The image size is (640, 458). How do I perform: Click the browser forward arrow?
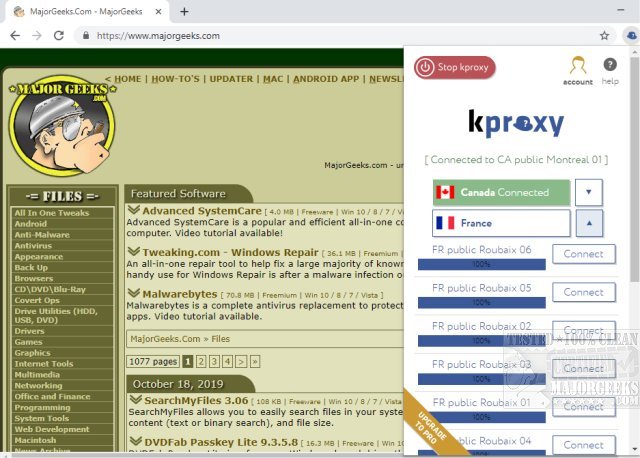point(37,36)
